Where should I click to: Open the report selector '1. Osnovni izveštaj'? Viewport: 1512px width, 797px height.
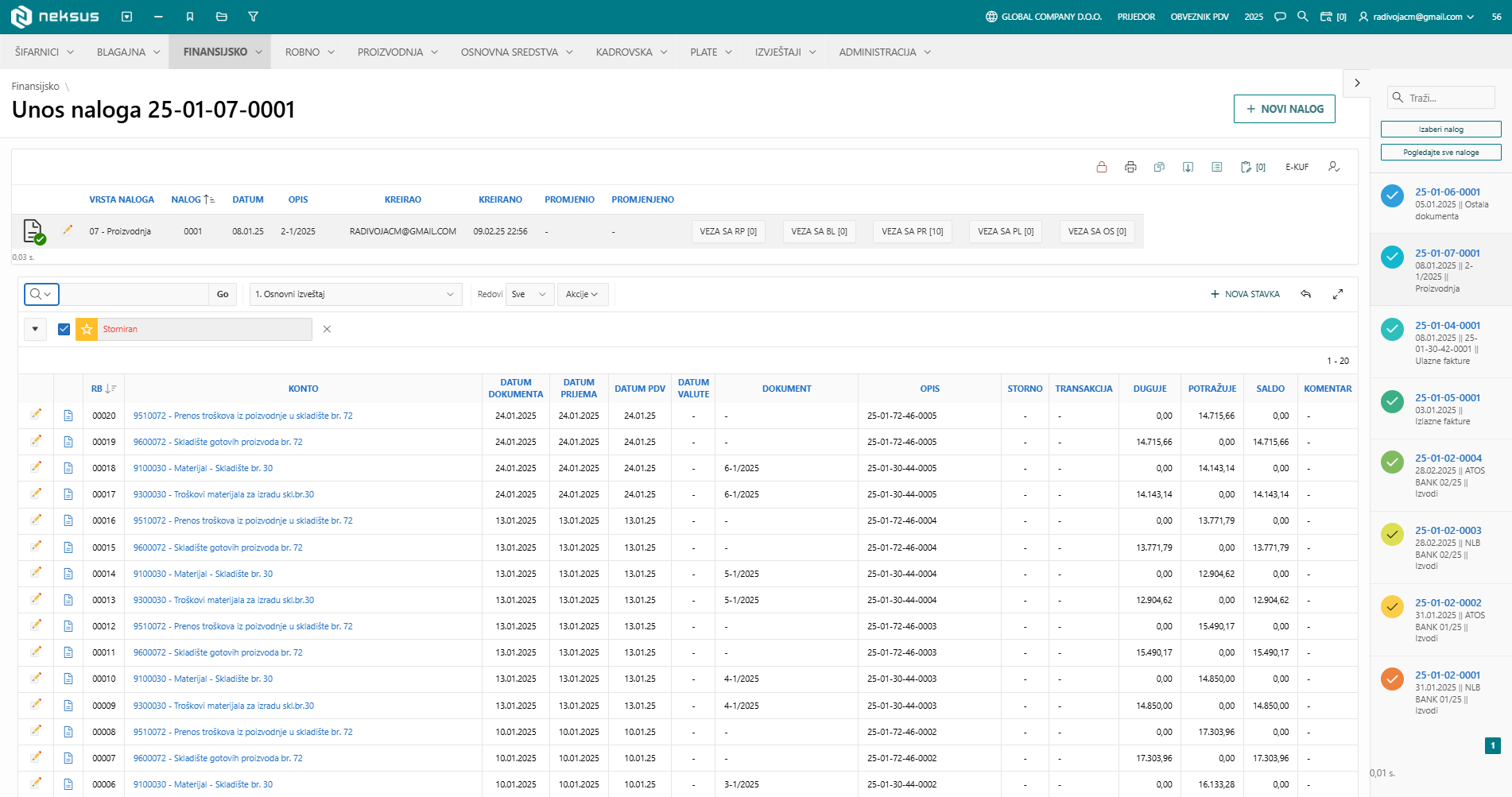tap(355, 294)
